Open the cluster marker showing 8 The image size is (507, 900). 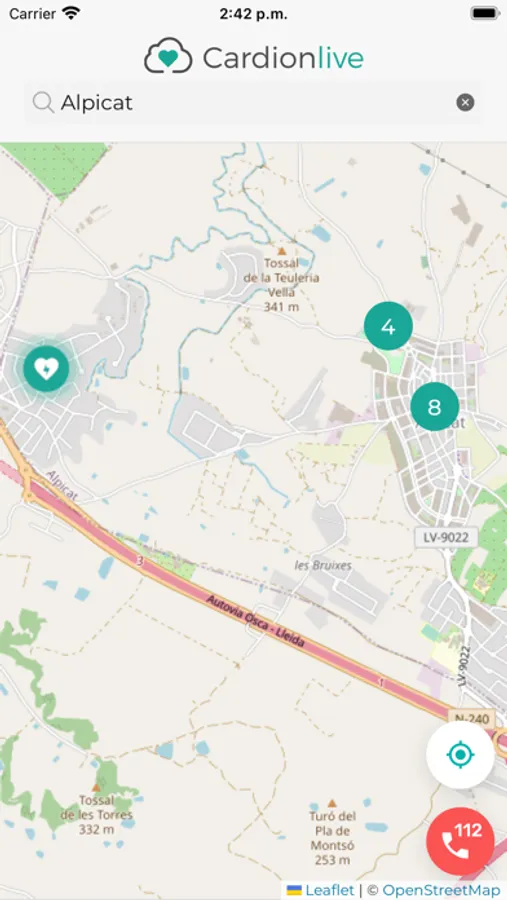pos(435,406)
